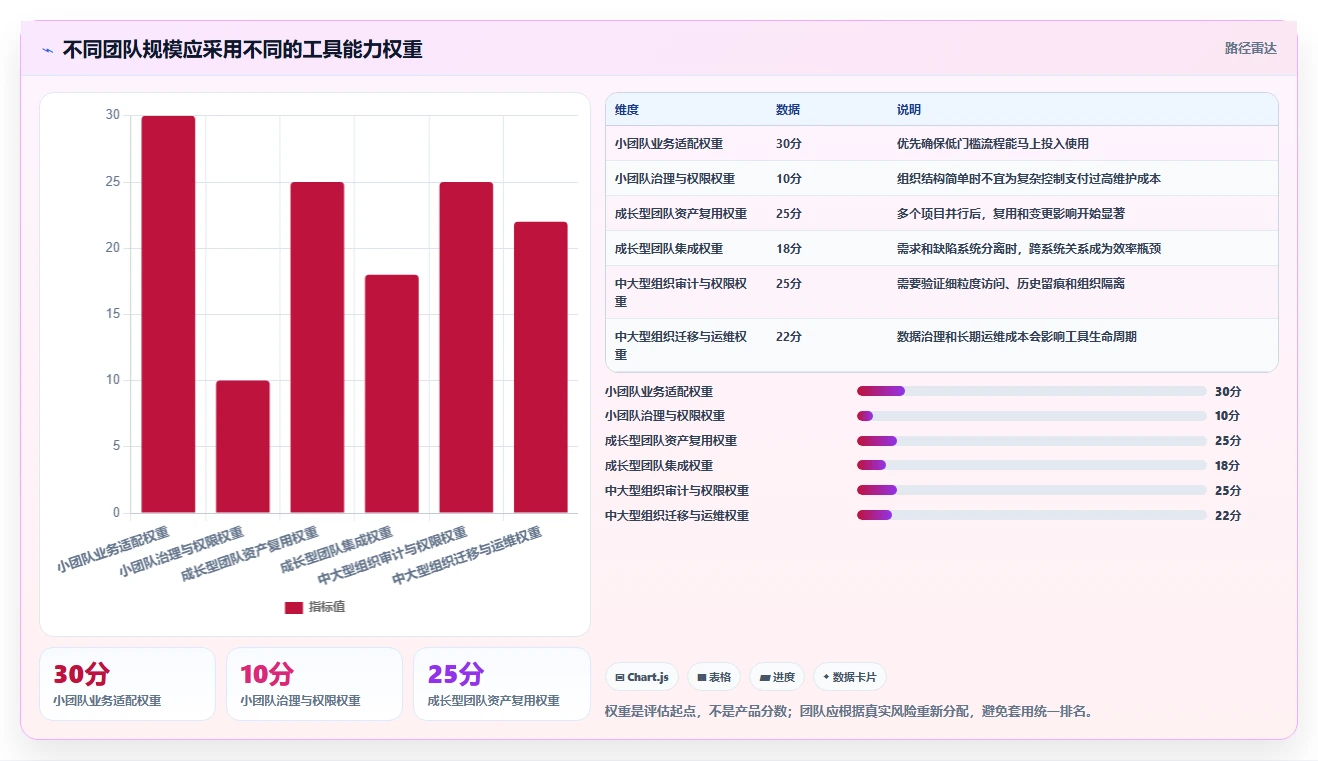Click the 中大型组织迁移与运维权重 chart bar
The image size is (1318, 761).
tap(541, 367)
